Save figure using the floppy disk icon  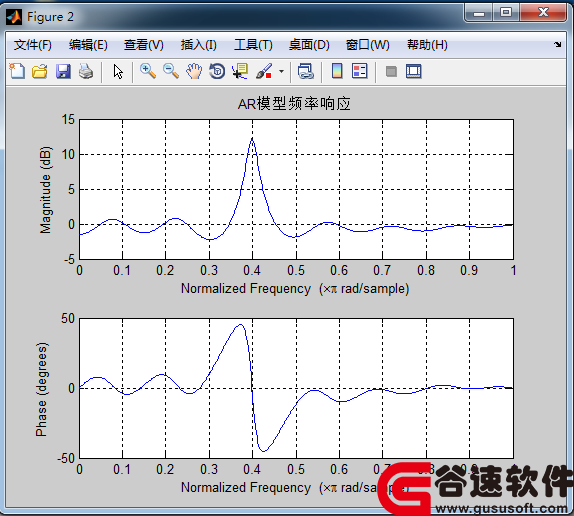63,71
